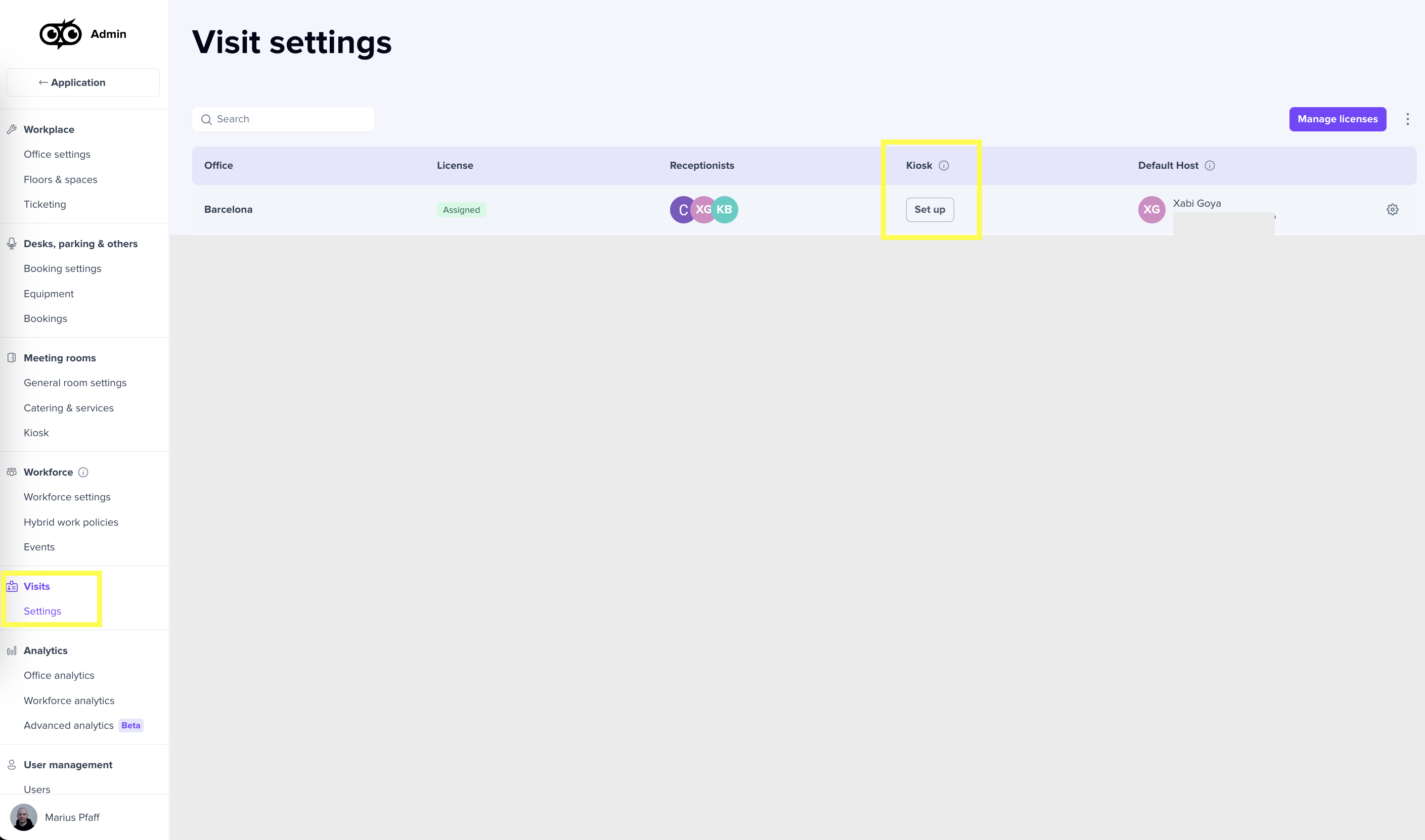
Task: Open Office settings in sidebar
Action: pyautogui.click(x=57, y=155)
